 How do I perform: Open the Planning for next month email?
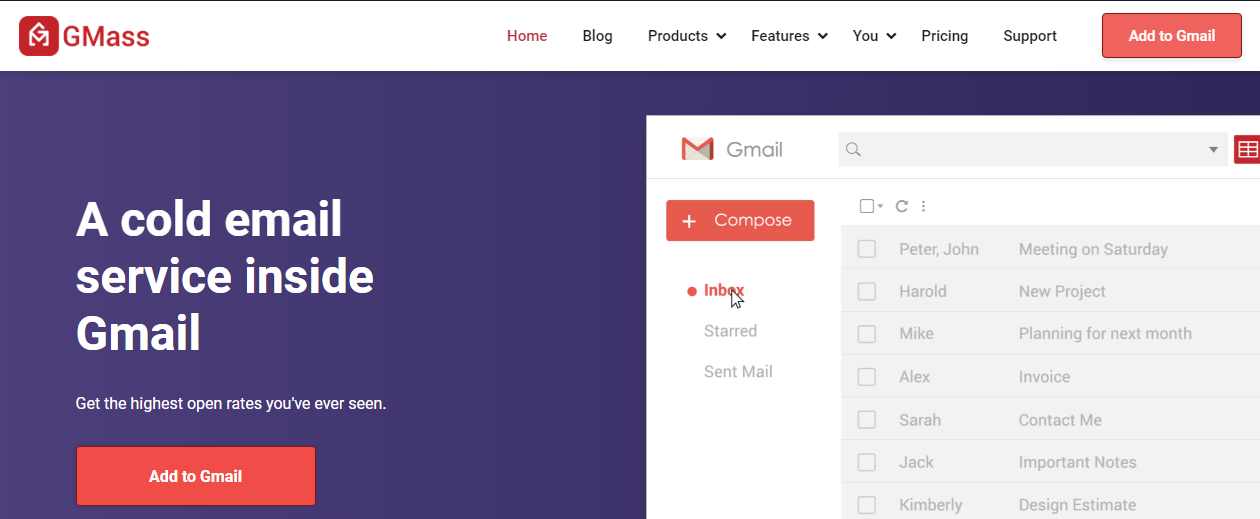[1105, 334]
